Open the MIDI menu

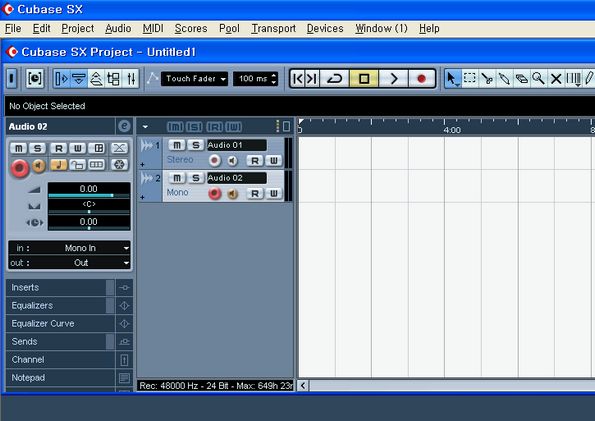coord(153,28)
